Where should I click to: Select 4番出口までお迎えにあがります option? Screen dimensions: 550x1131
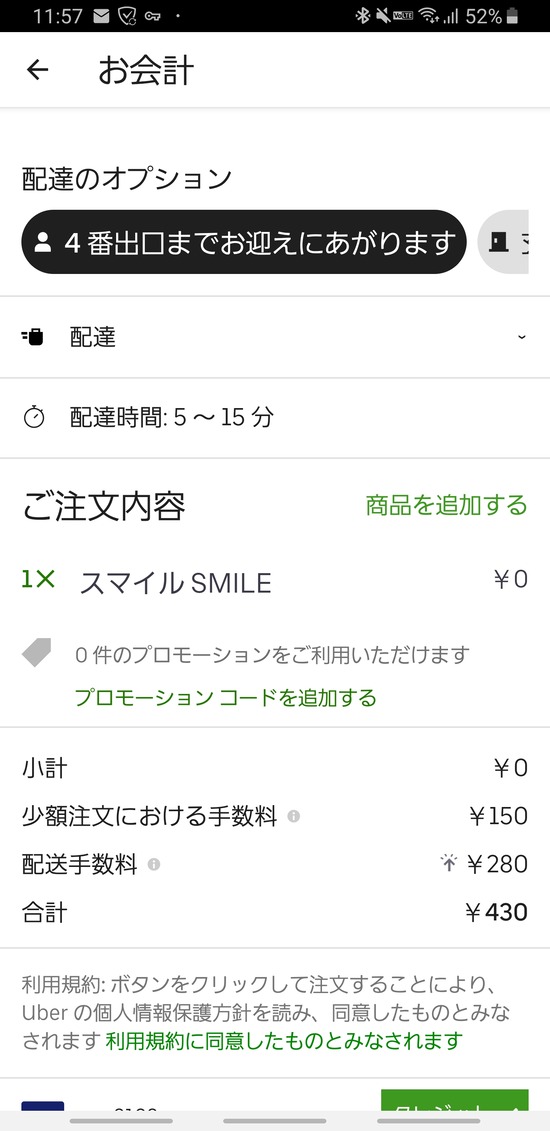tap(244, 242)
